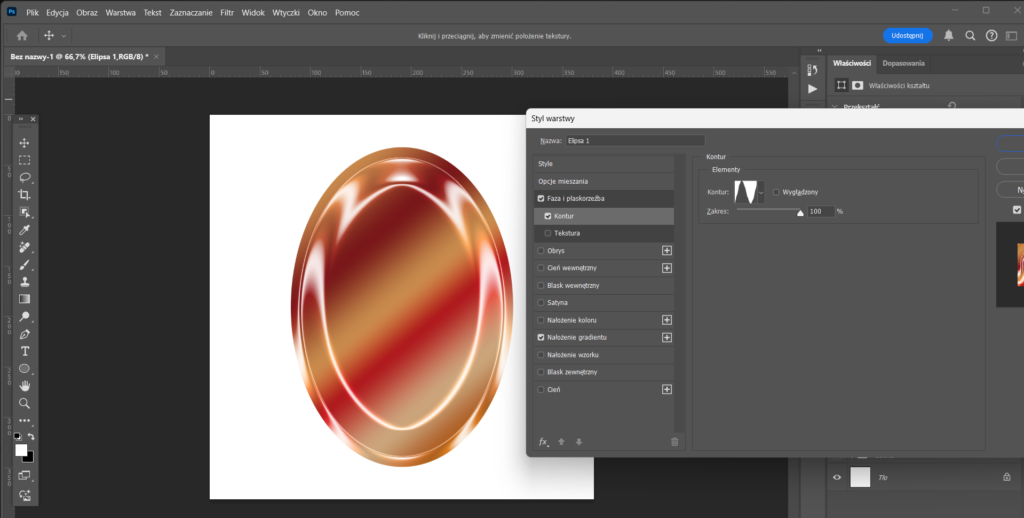Select the Crop tool
The height and width of the screenshot is (518, 1024).
point(24,195)
